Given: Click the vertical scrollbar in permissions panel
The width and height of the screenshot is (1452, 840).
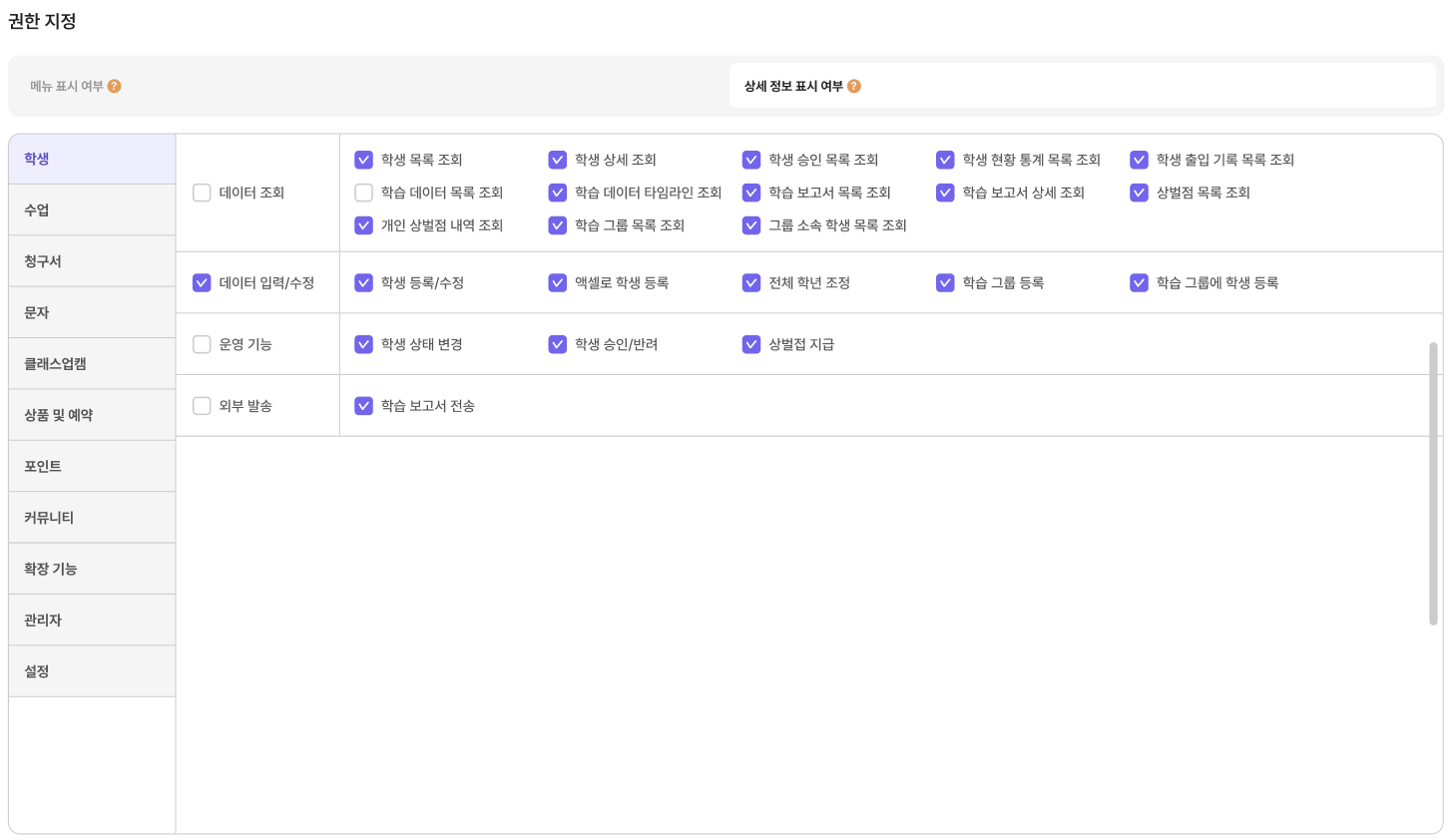Looking at the screenshot, I should click(1433, 484).
